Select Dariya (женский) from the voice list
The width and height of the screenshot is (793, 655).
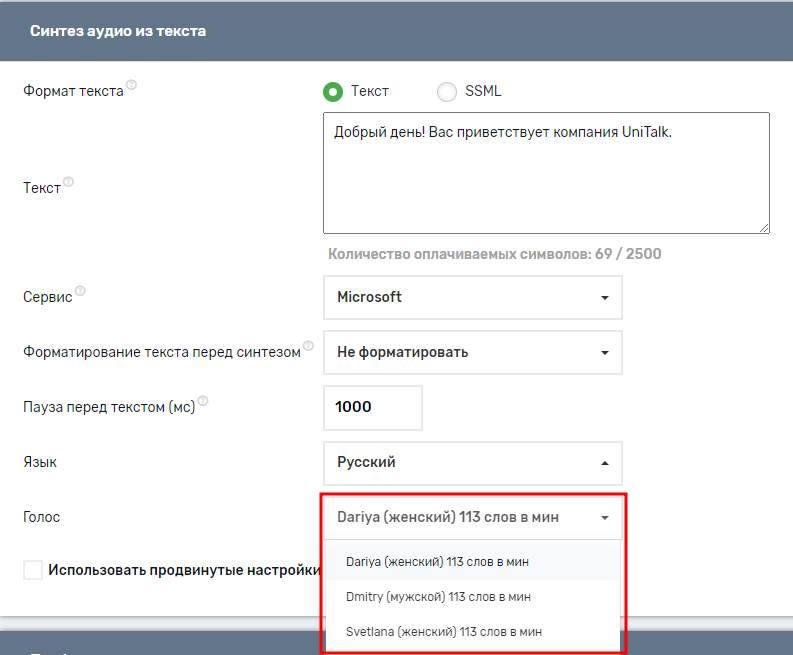pyautogui.click(x=437, y=562)
